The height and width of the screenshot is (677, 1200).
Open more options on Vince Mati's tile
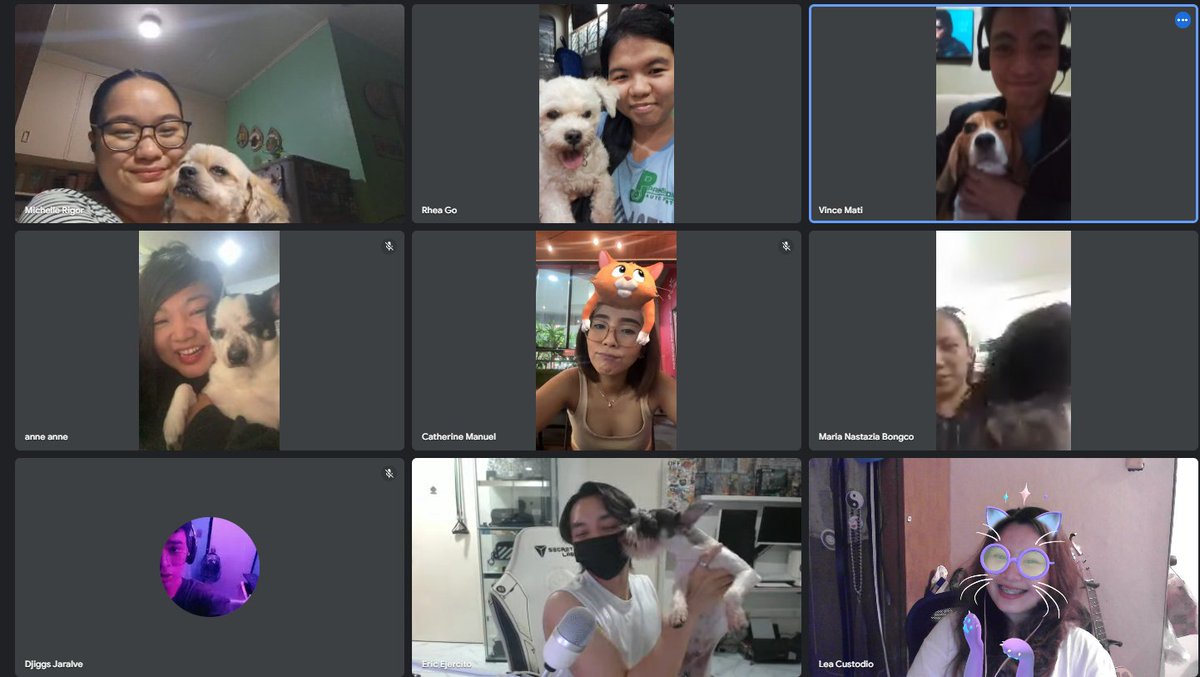1182,20
